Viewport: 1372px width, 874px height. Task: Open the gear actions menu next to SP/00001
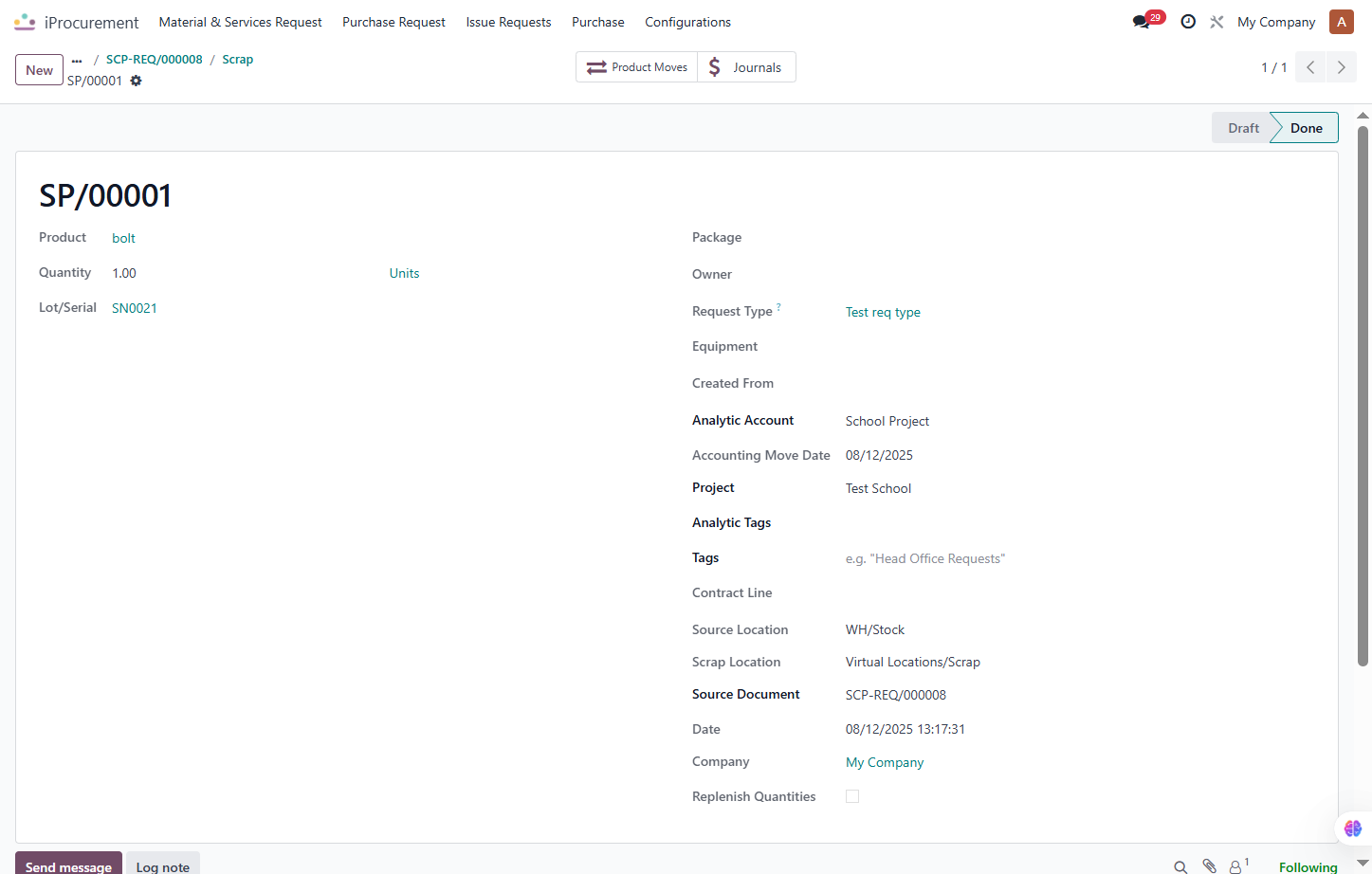pyautogui.click(x=136, y=81)
